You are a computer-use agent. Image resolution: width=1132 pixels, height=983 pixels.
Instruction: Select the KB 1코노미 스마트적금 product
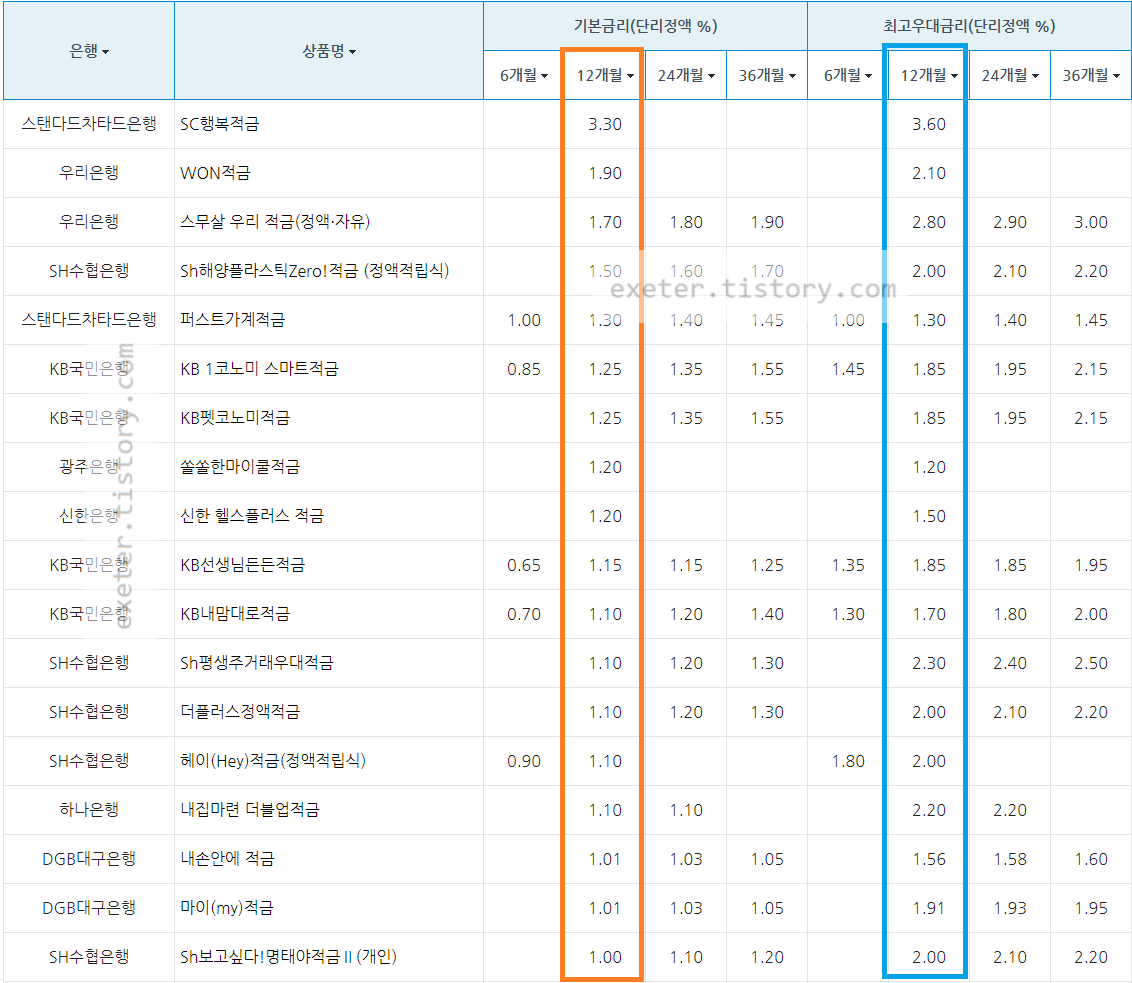tap(259, 369)
